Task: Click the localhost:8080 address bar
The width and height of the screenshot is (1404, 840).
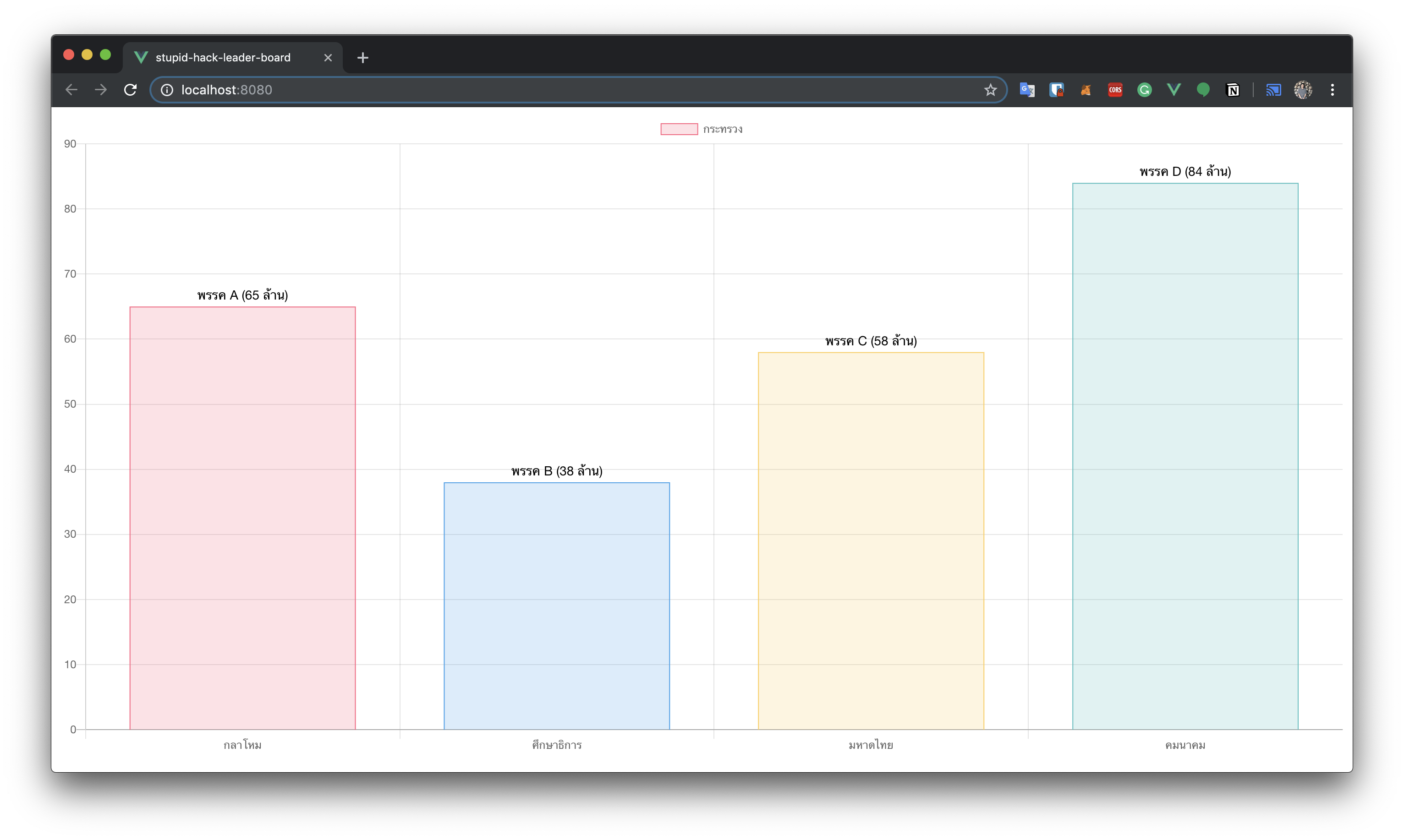Action: point(566,90)
